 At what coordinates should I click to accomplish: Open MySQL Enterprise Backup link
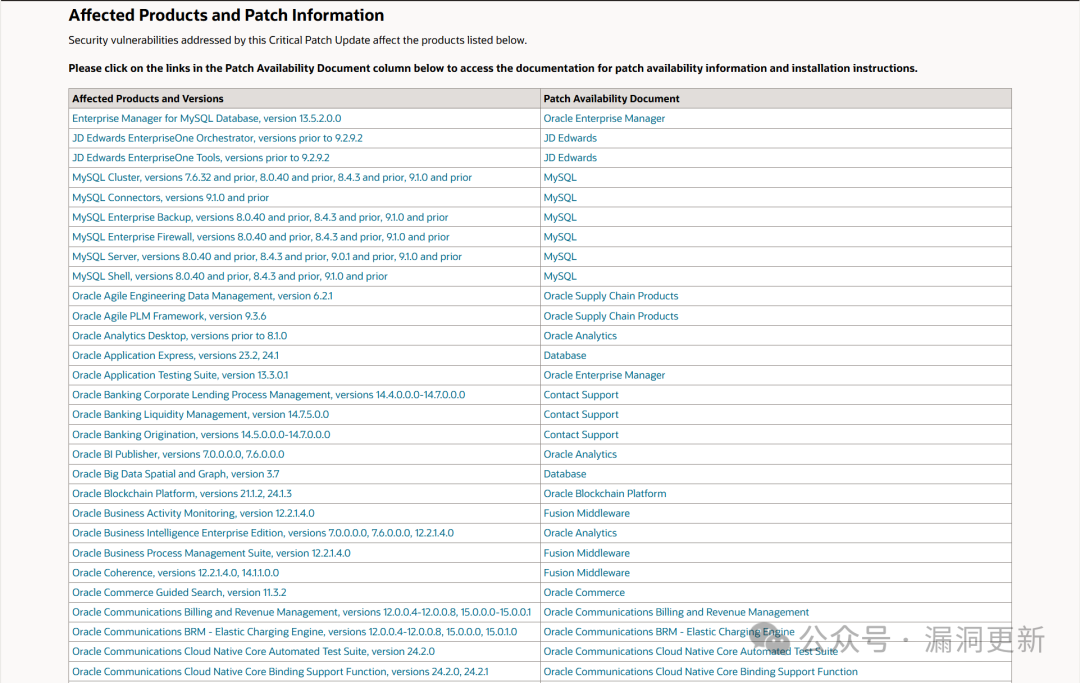tap(260, 218)
